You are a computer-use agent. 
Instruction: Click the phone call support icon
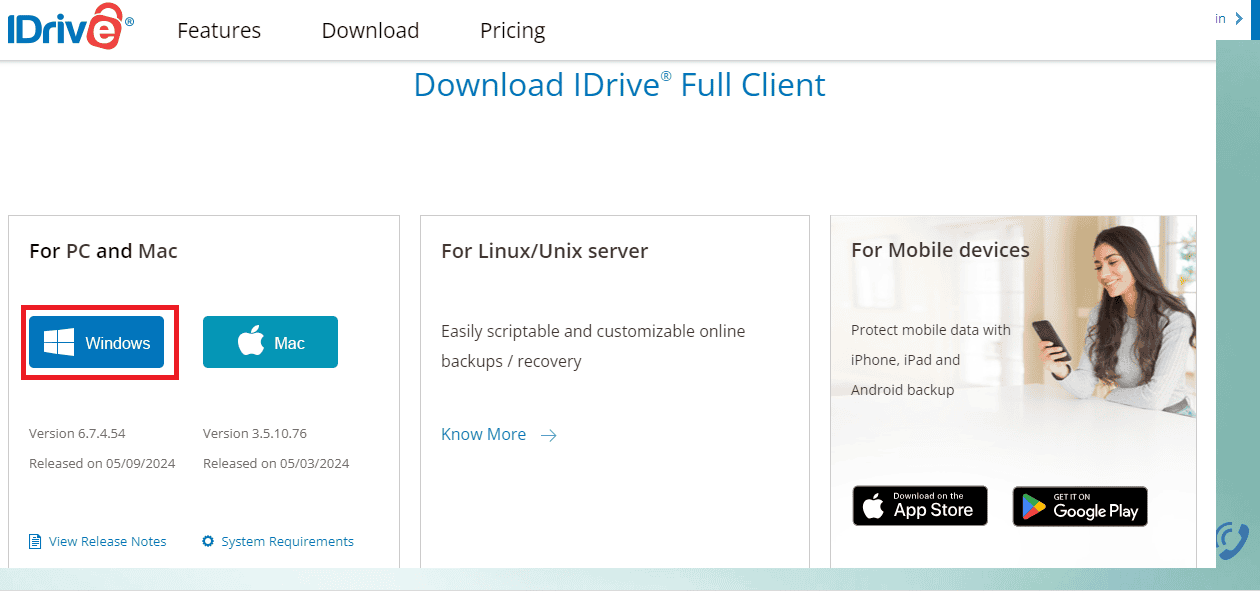point(1232,540)
